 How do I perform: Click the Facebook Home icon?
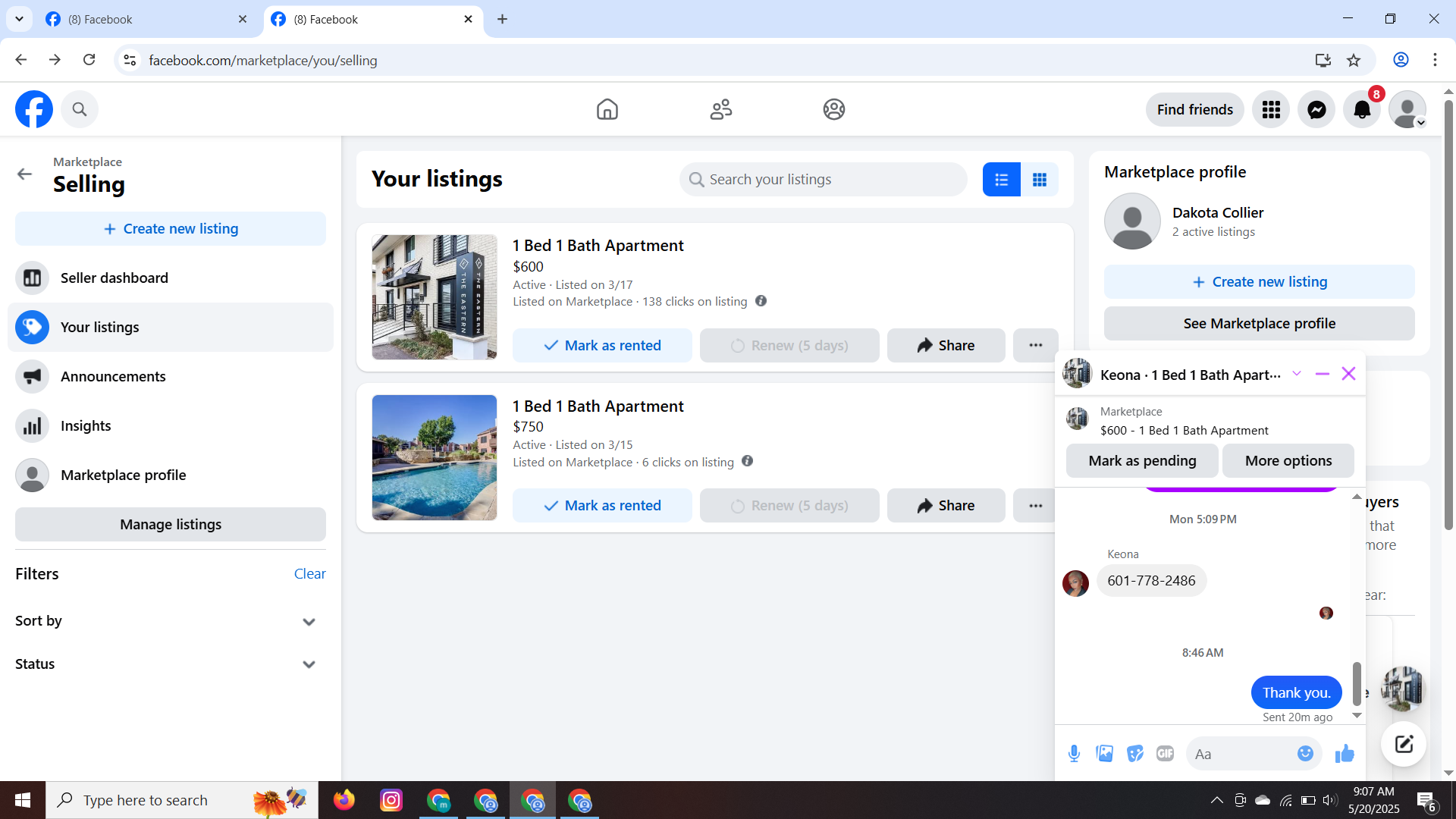(607, 110)
